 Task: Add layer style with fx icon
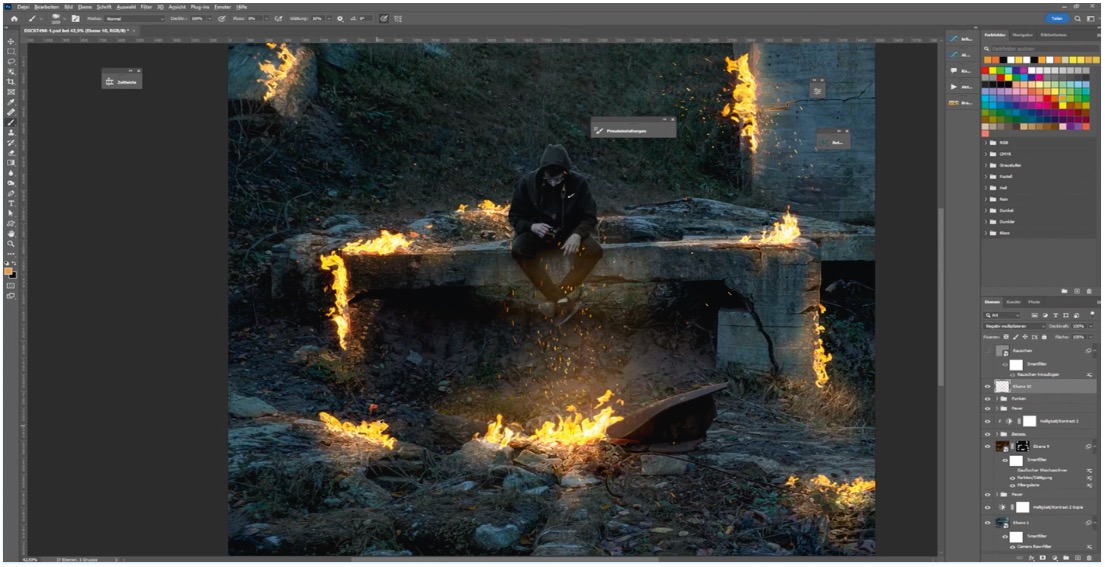1031,557
